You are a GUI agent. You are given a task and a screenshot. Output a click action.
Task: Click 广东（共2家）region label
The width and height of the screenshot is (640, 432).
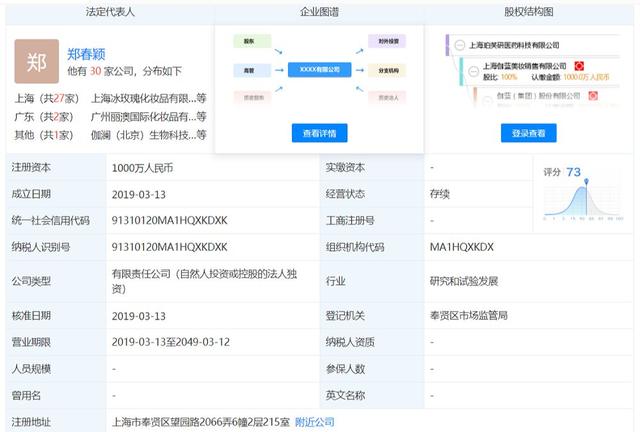44,117
